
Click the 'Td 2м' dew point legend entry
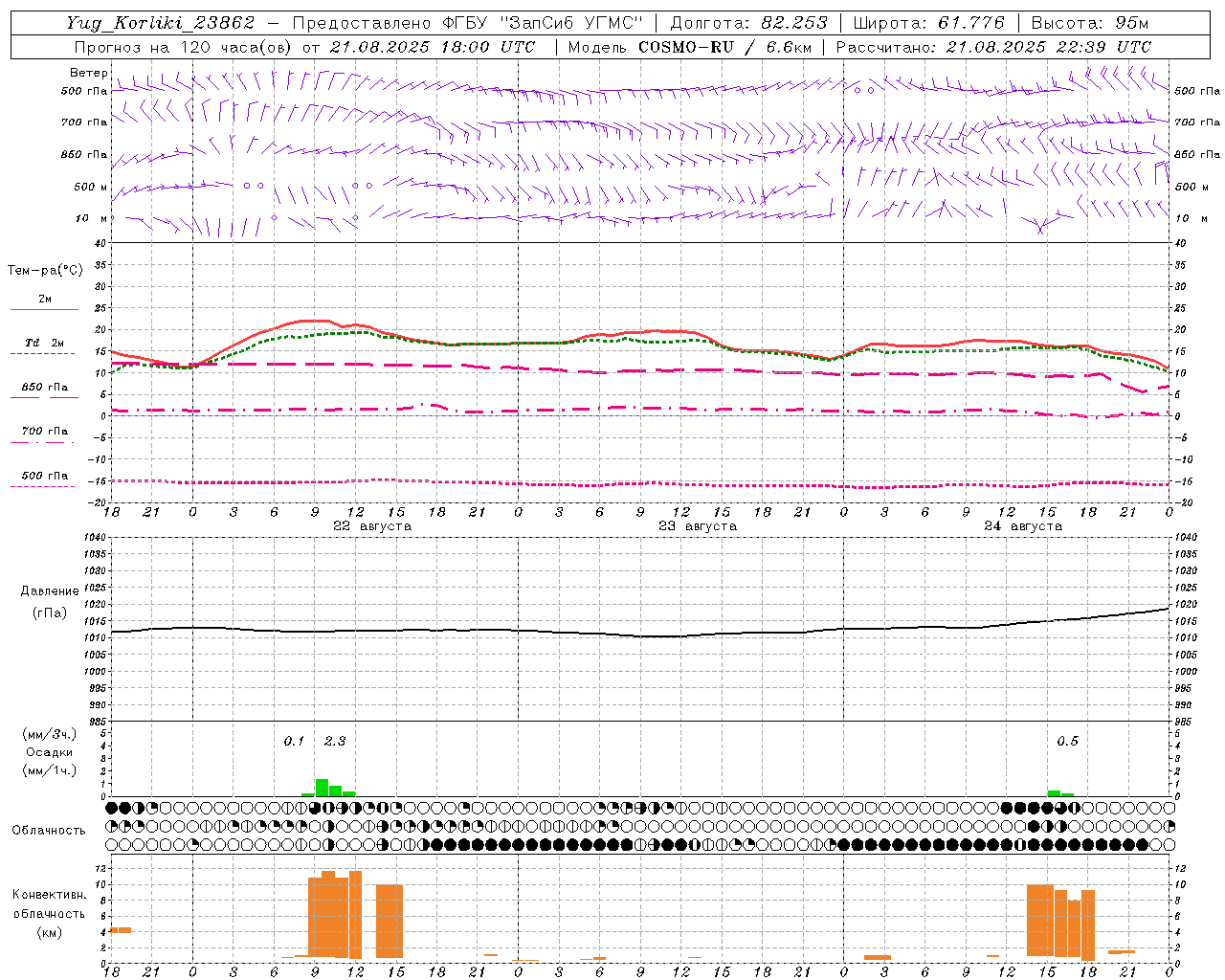(44, 343)
